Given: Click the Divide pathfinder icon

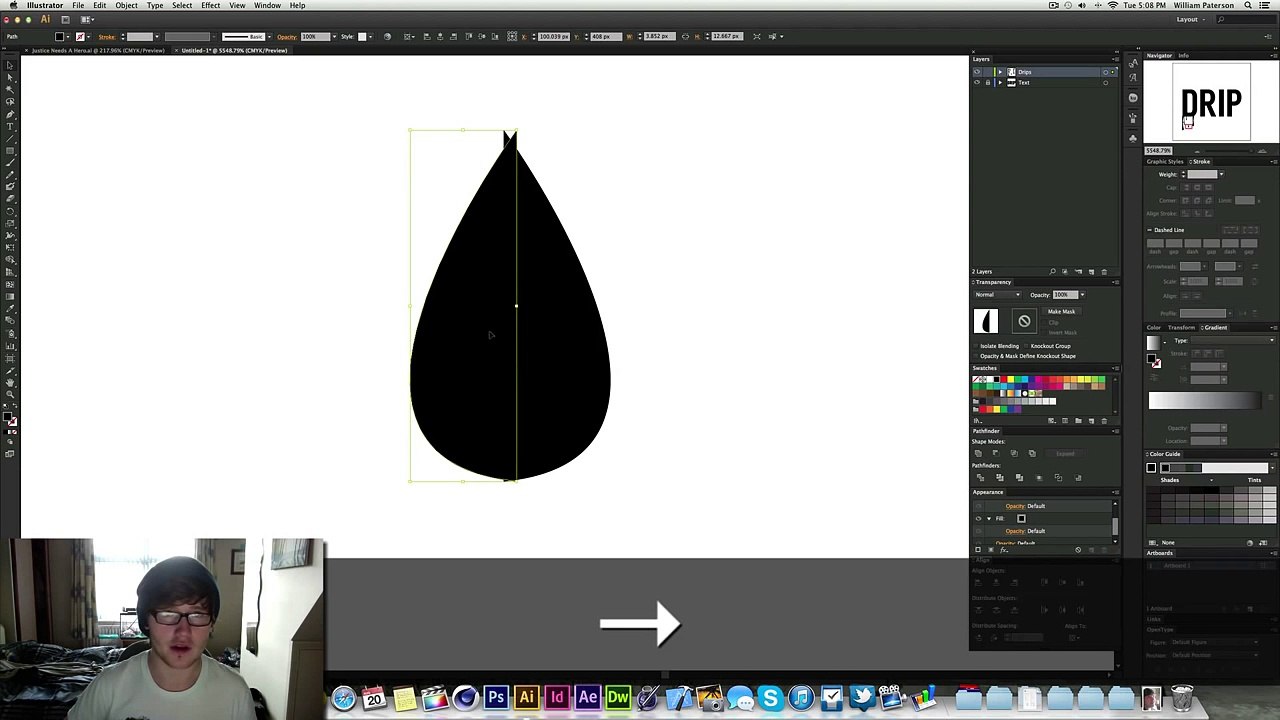Looking at the screenshot, I should [x=979, y=478].
